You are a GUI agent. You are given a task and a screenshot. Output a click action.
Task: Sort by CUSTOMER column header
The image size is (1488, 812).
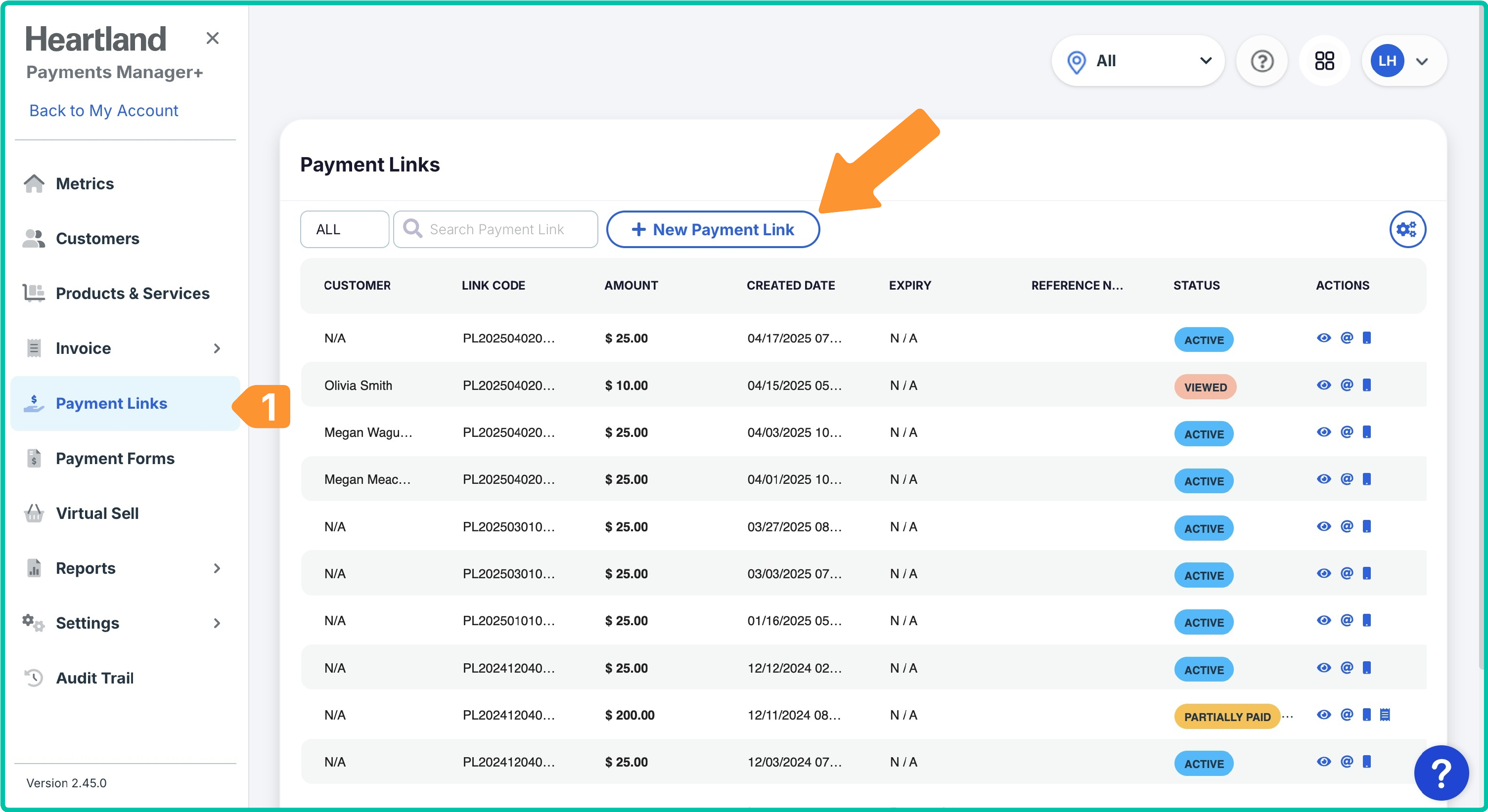pos(357,285)
